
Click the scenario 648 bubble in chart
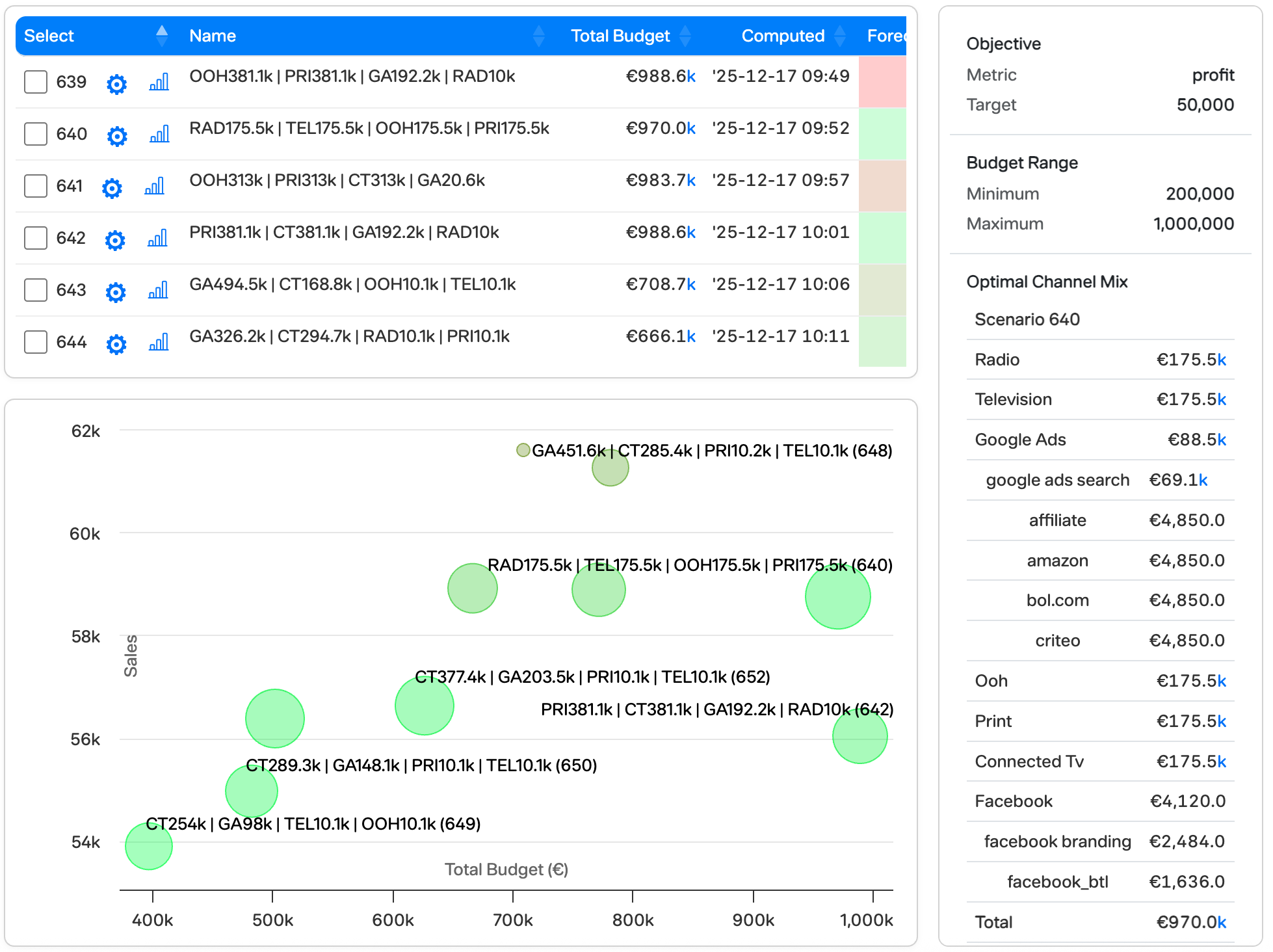[610, 468]
